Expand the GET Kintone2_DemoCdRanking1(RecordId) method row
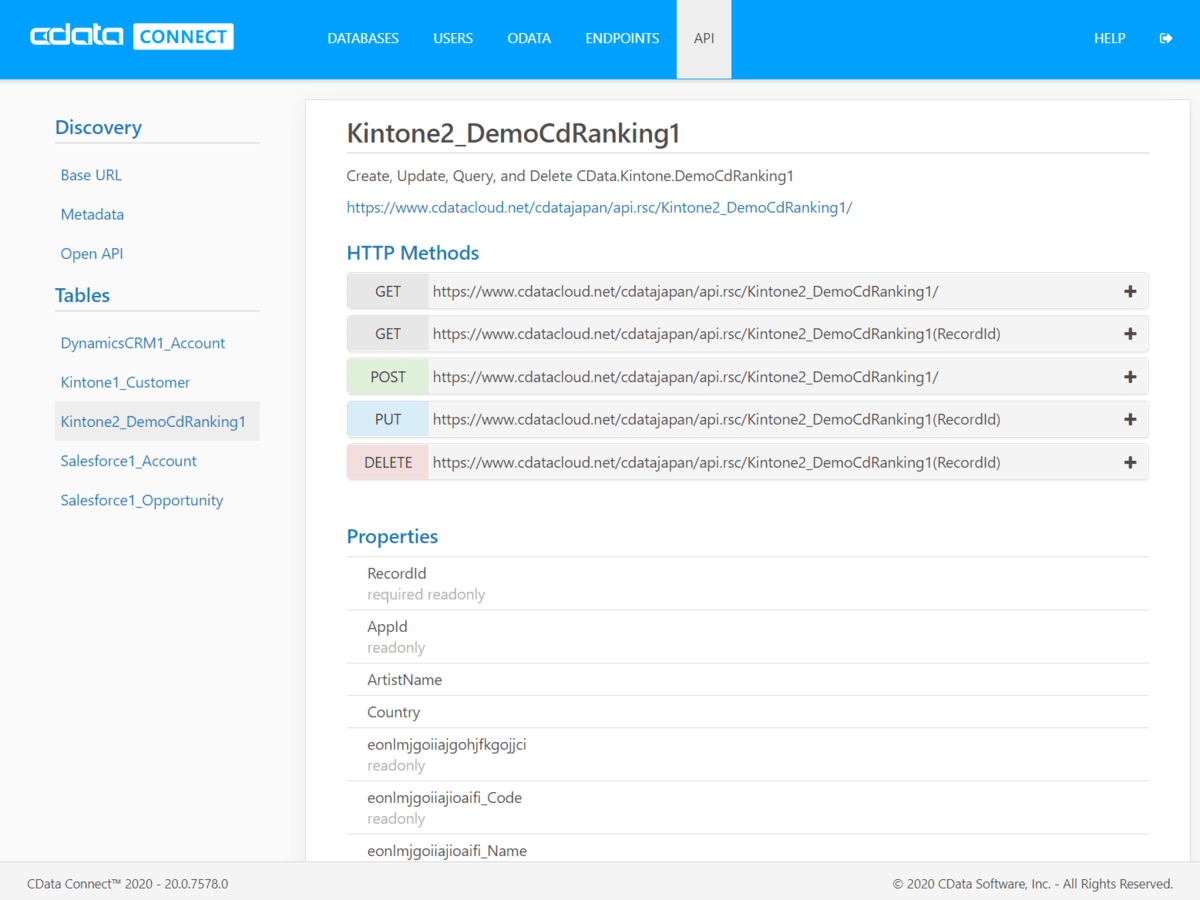 click(747, 334)
